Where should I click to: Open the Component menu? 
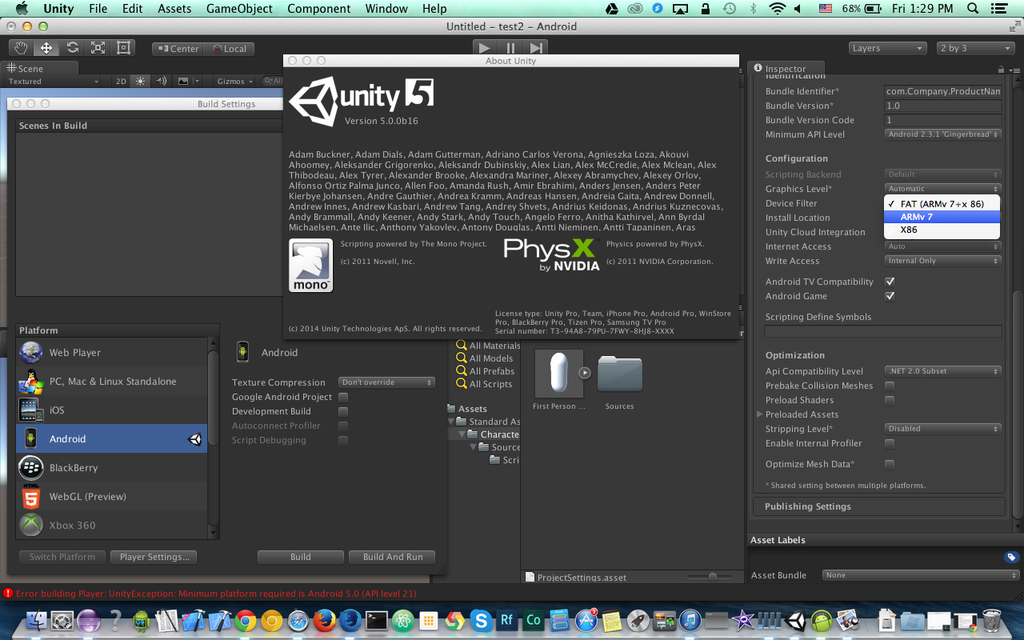pyautogui.click(x=319, y=8)
